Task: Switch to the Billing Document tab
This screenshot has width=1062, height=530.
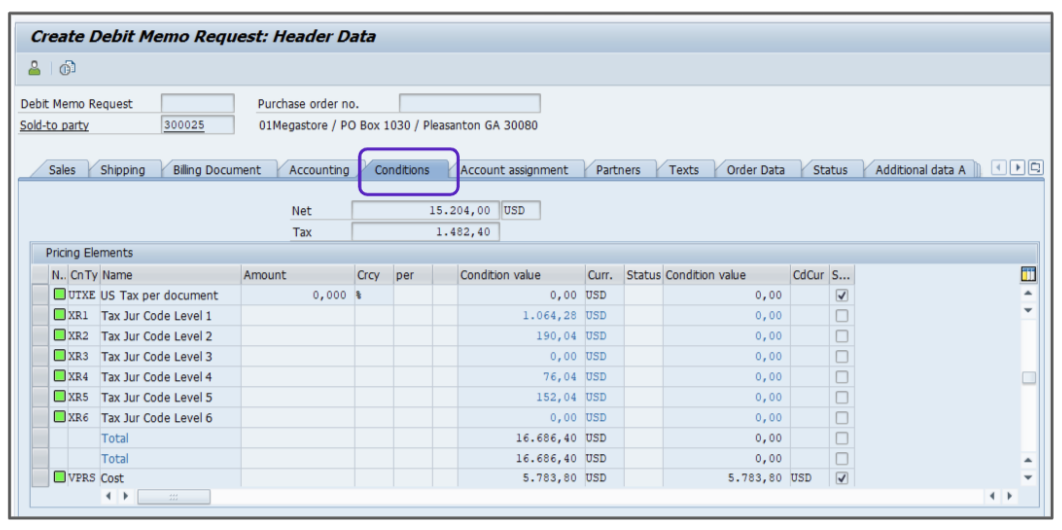Action: click(216, 170)
